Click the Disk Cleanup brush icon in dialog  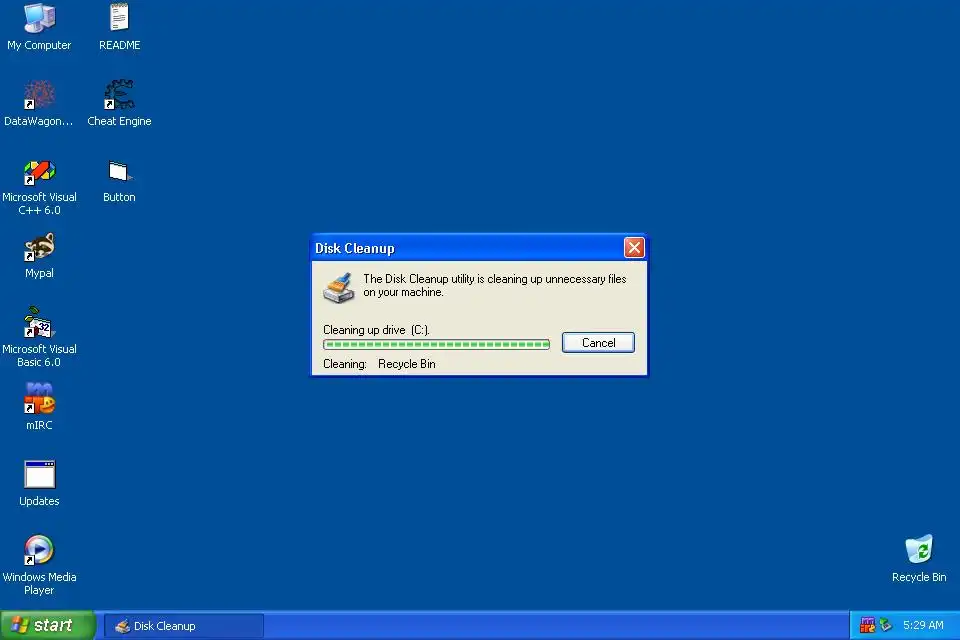pyautogui.click(x=339, y=288)
